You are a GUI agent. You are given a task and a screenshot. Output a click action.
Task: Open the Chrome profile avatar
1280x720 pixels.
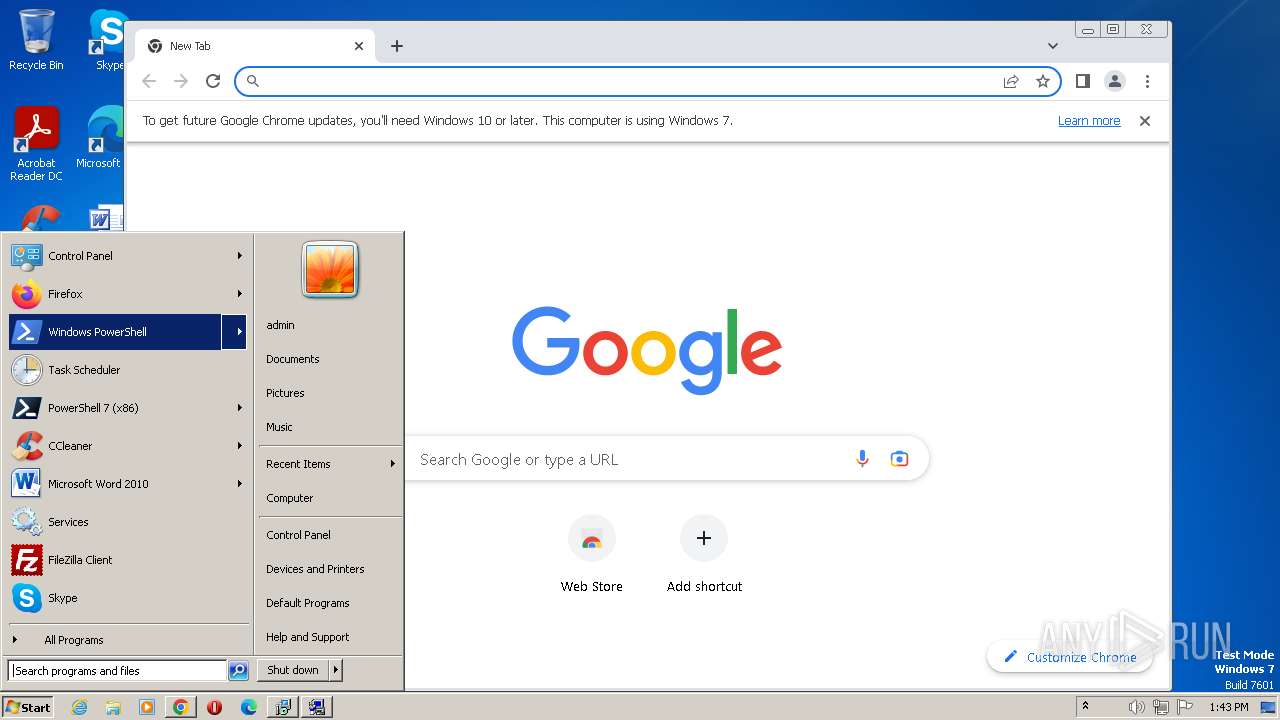tap(1115, 81)
